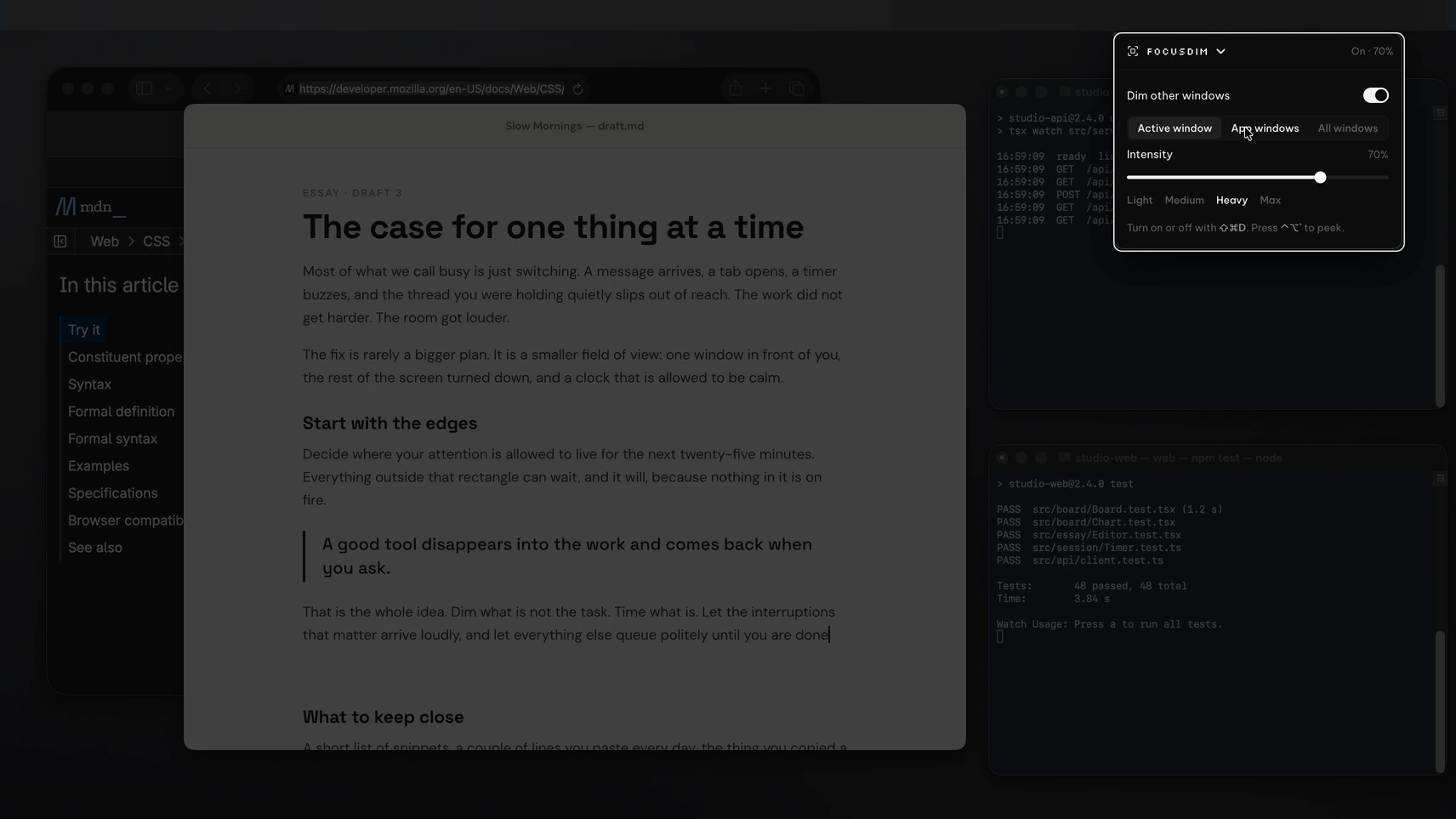Click the browser share icon
Viewport: 1456px width, 819px height.
coord(735,88)
